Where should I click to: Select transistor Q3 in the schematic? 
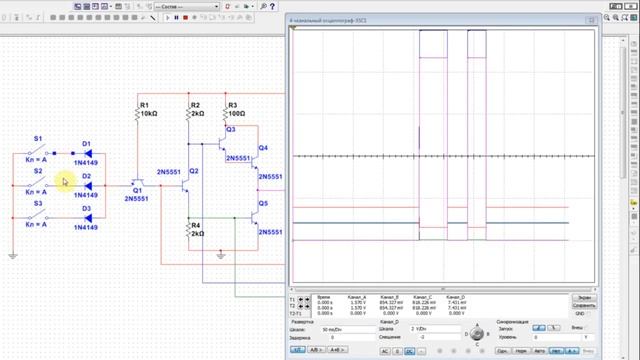(x=222, y=144)
